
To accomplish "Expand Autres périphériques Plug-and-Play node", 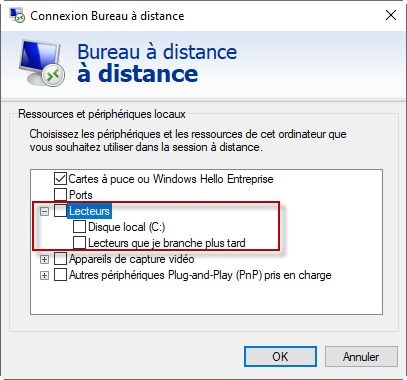I will (44, 275).
